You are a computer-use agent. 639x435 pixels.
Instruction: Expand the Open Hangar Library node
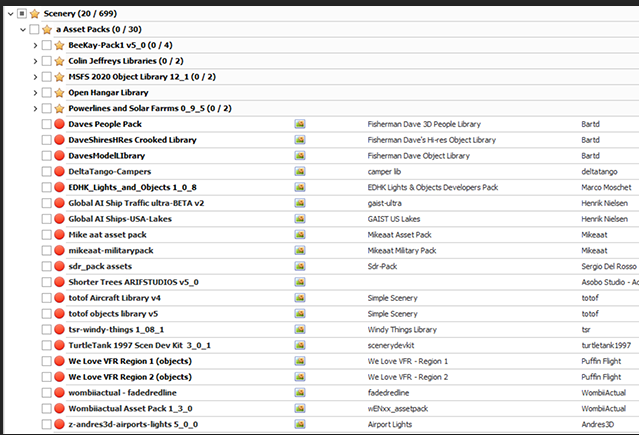tap(35, 93)
